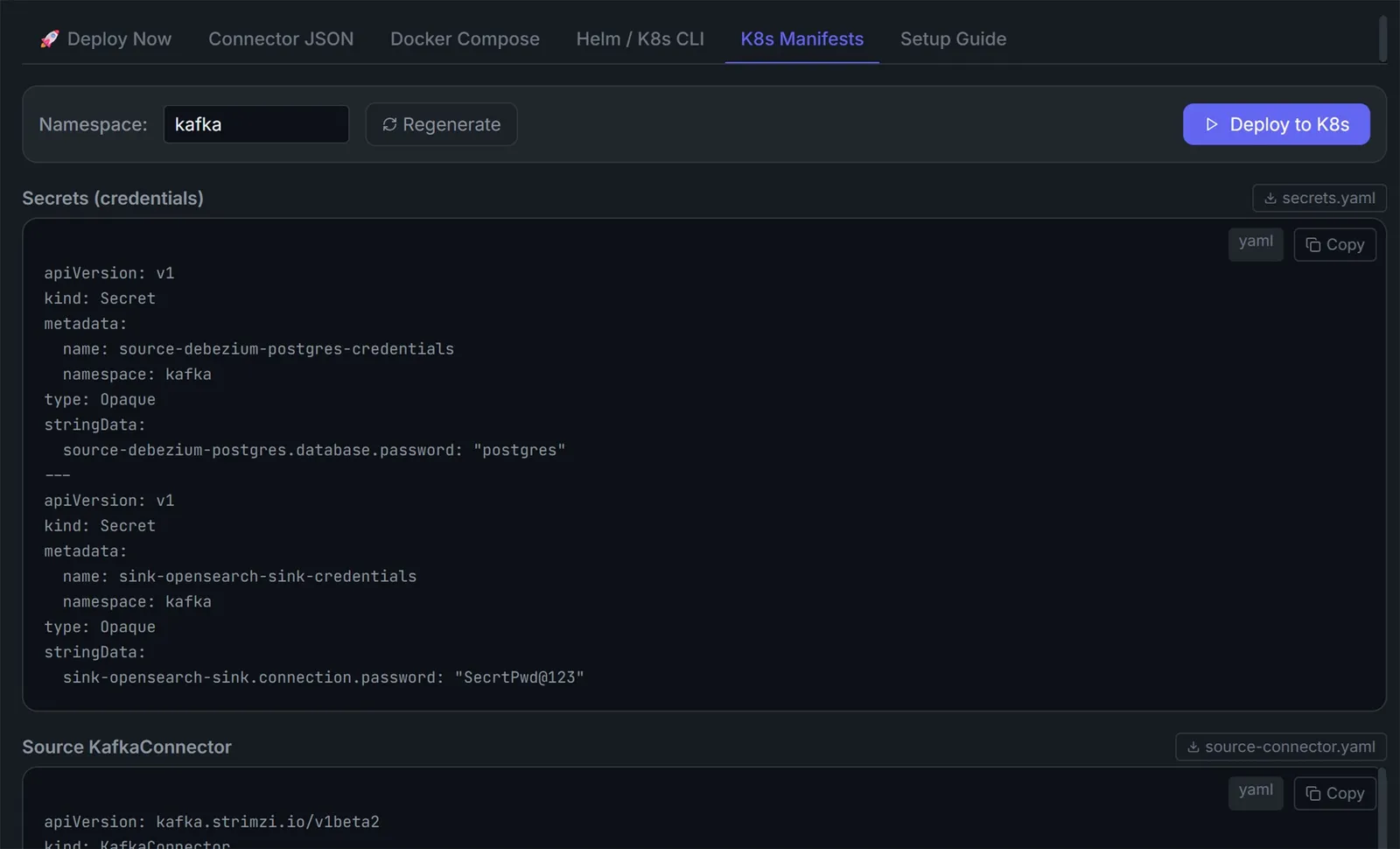The height and width of the screenshot is (849, 1400).
Task: Click line 'name: sink-opensearch-sink-credentials'
Action: [x=240, y=576]
